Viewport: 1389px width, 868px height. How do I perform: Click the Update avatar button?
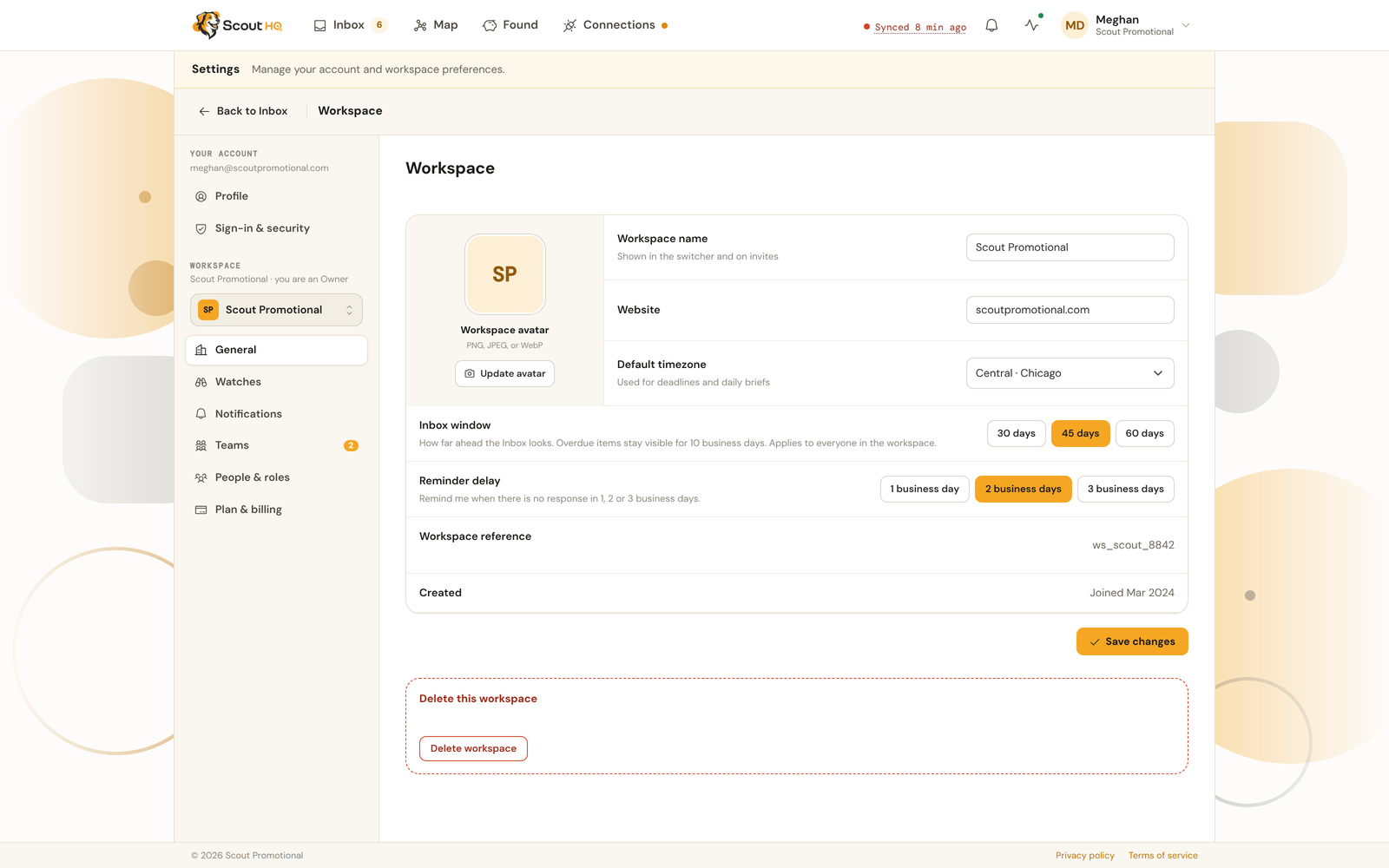[x=504, y=373]
